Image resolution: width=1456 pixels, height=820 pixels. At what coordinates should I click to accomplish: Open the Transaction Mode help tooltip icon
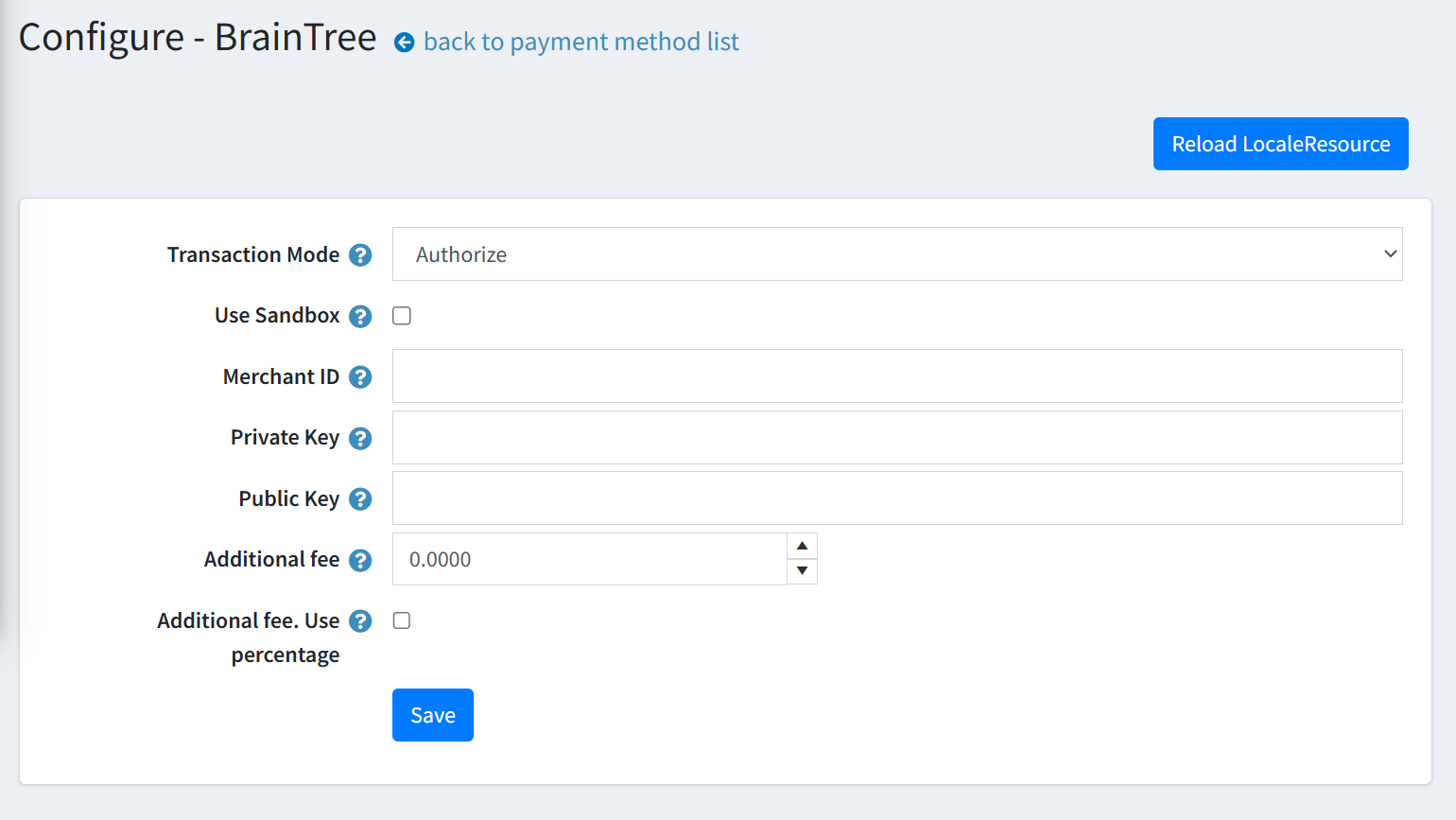(x=361, y=254)
